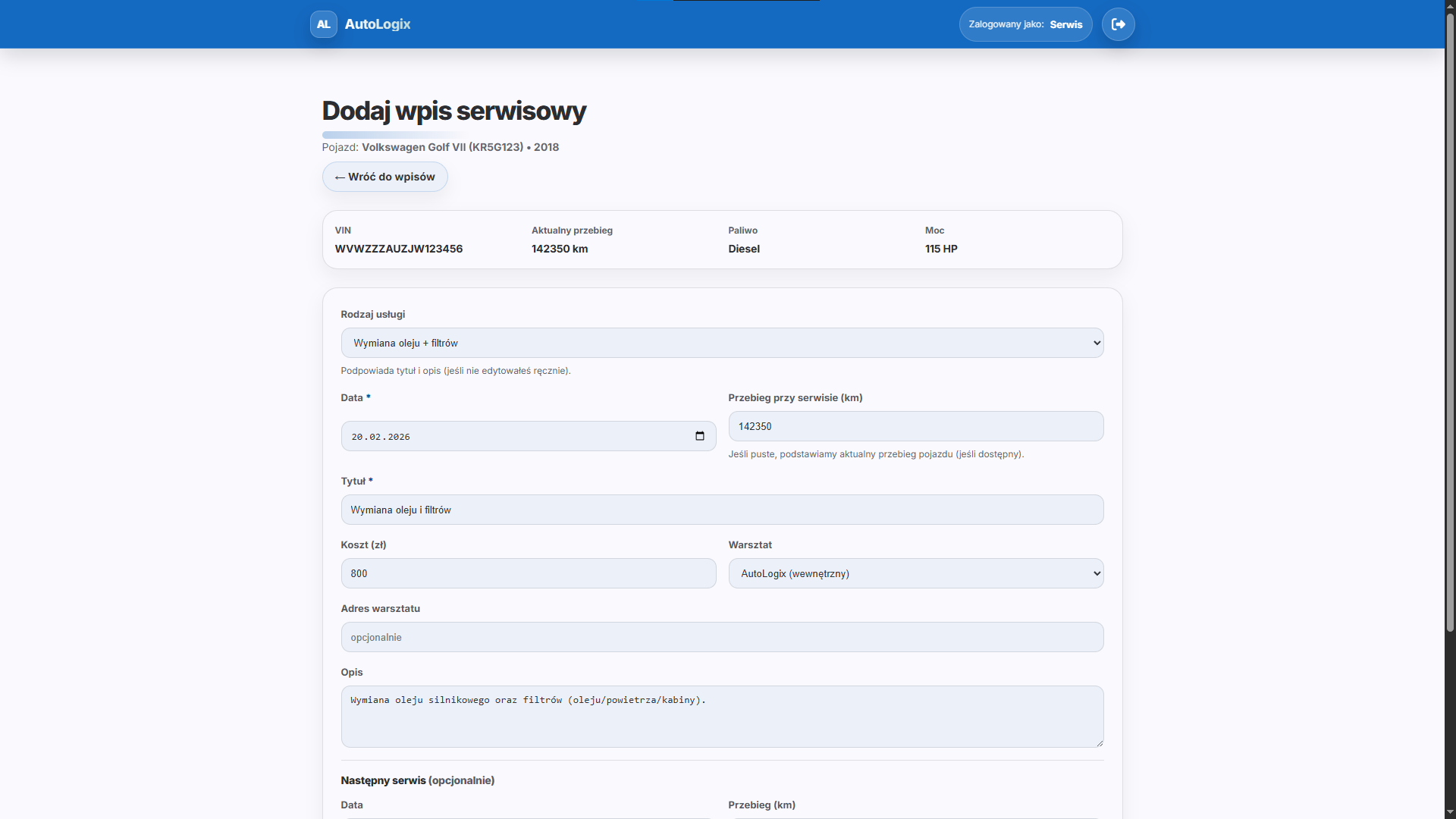
Task: Open the AutoLogix home link
Action: pyautogui.click(x=360, y=24)
